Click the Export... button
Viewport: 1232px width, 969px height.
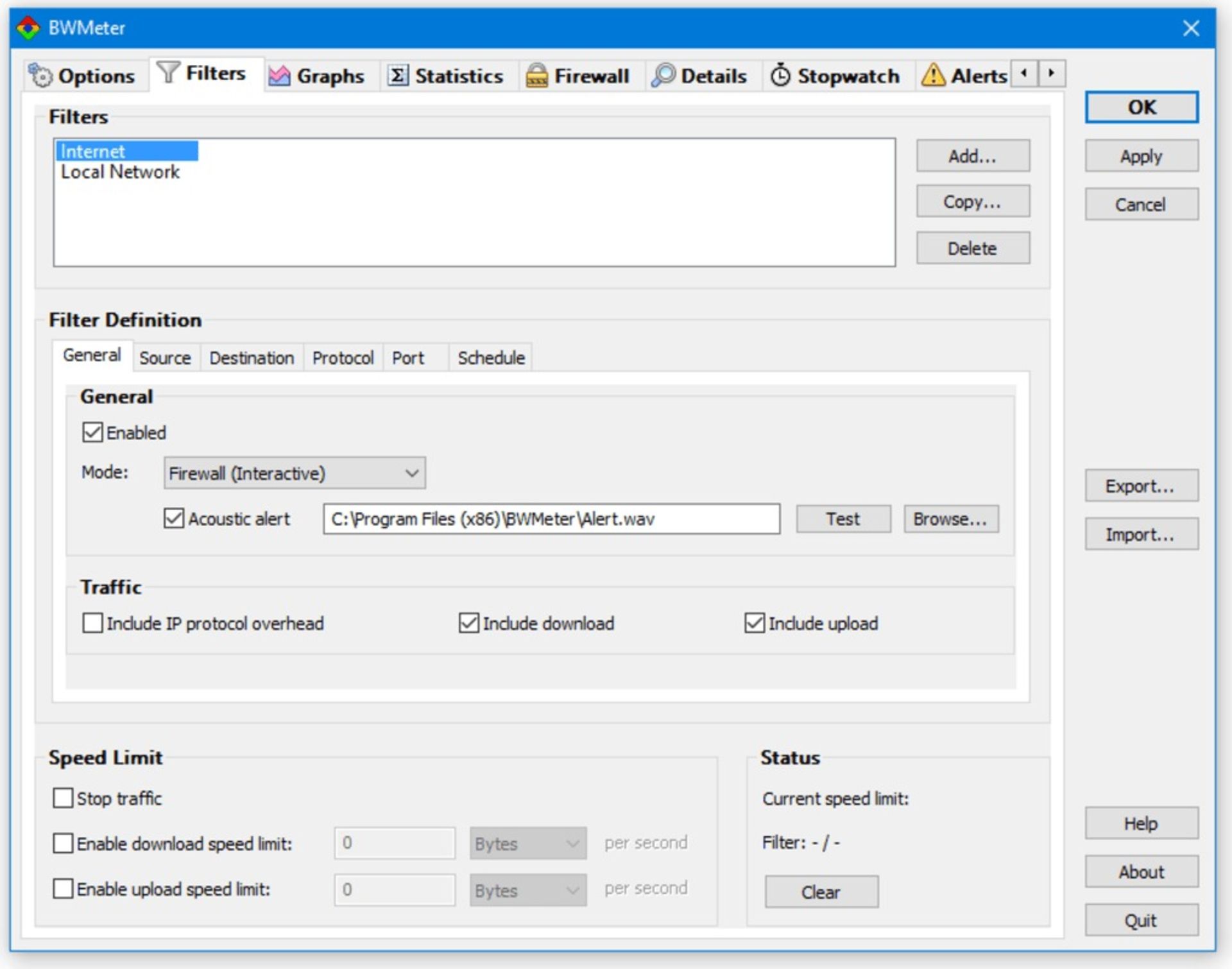coord(1142,486)
